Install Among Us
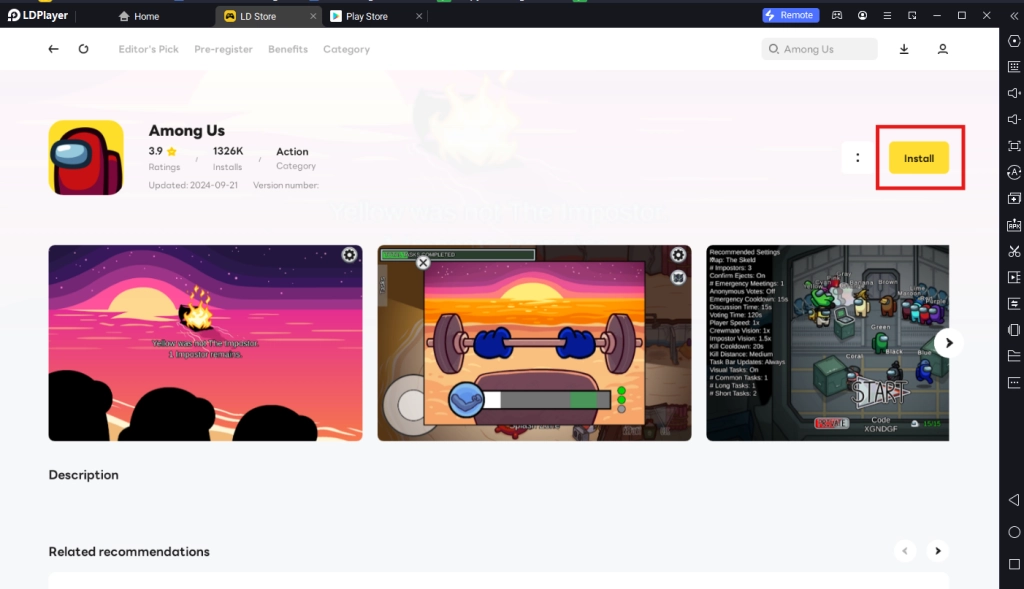This screenshot has width=1024, height=589. pyautogui.click(x=919, y=158)
